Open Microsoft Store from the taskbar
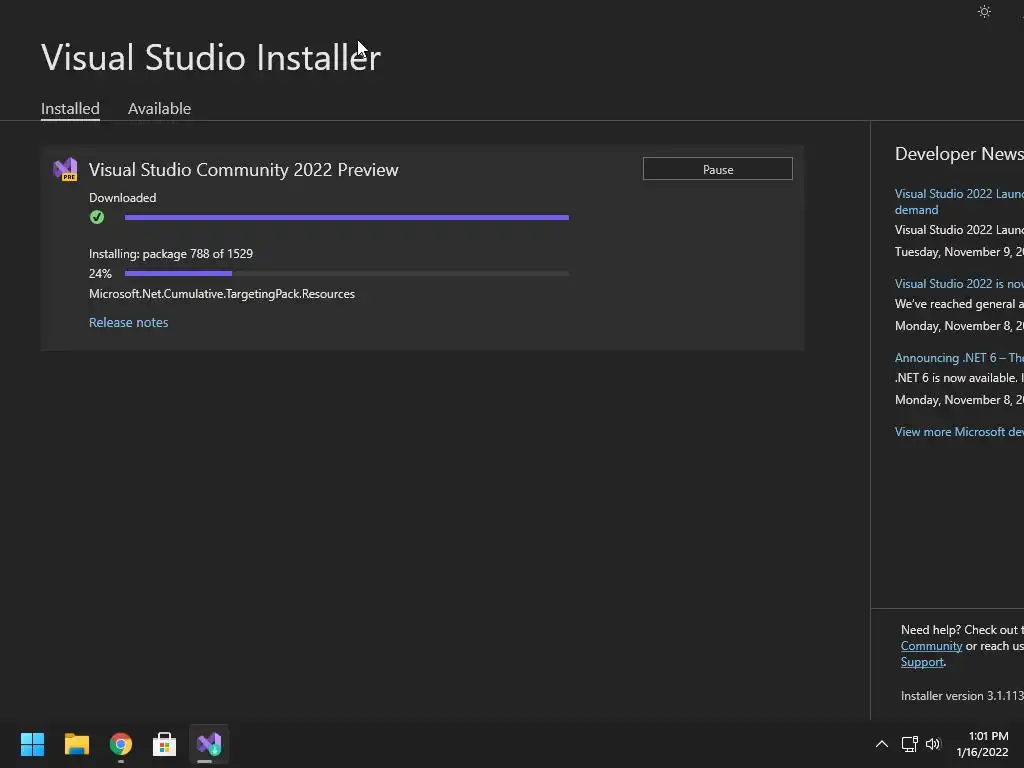Screen dimensions: 1024x768 [x=164, y=744]
